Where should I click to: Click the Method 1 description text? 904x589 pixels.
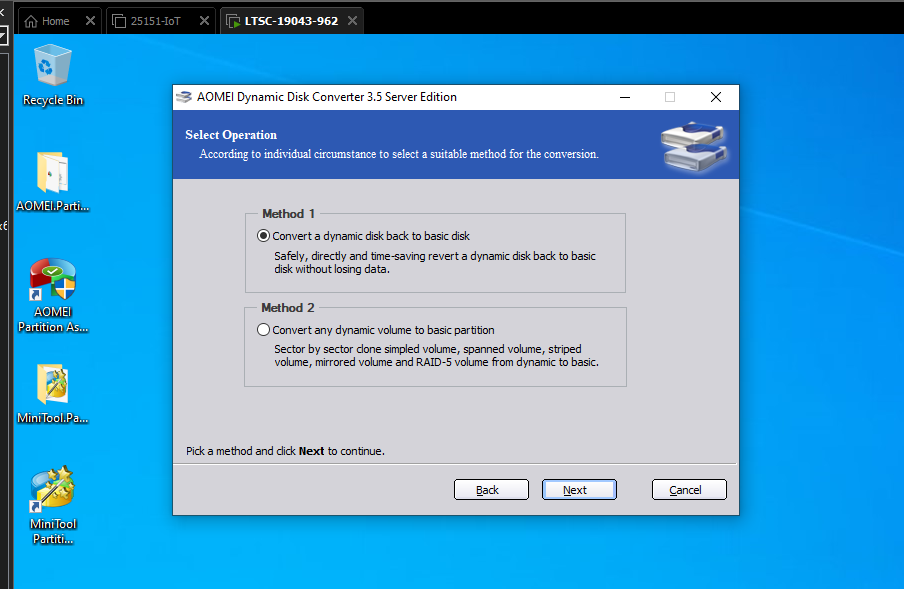pyautogui.click(x=435, y=262)
